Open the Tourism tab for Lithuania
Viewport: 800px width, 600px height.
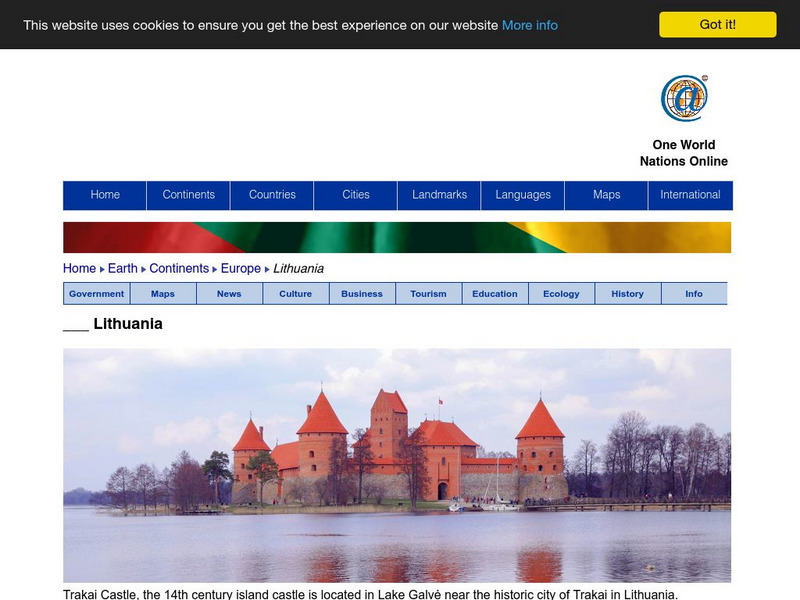(428, 293)
